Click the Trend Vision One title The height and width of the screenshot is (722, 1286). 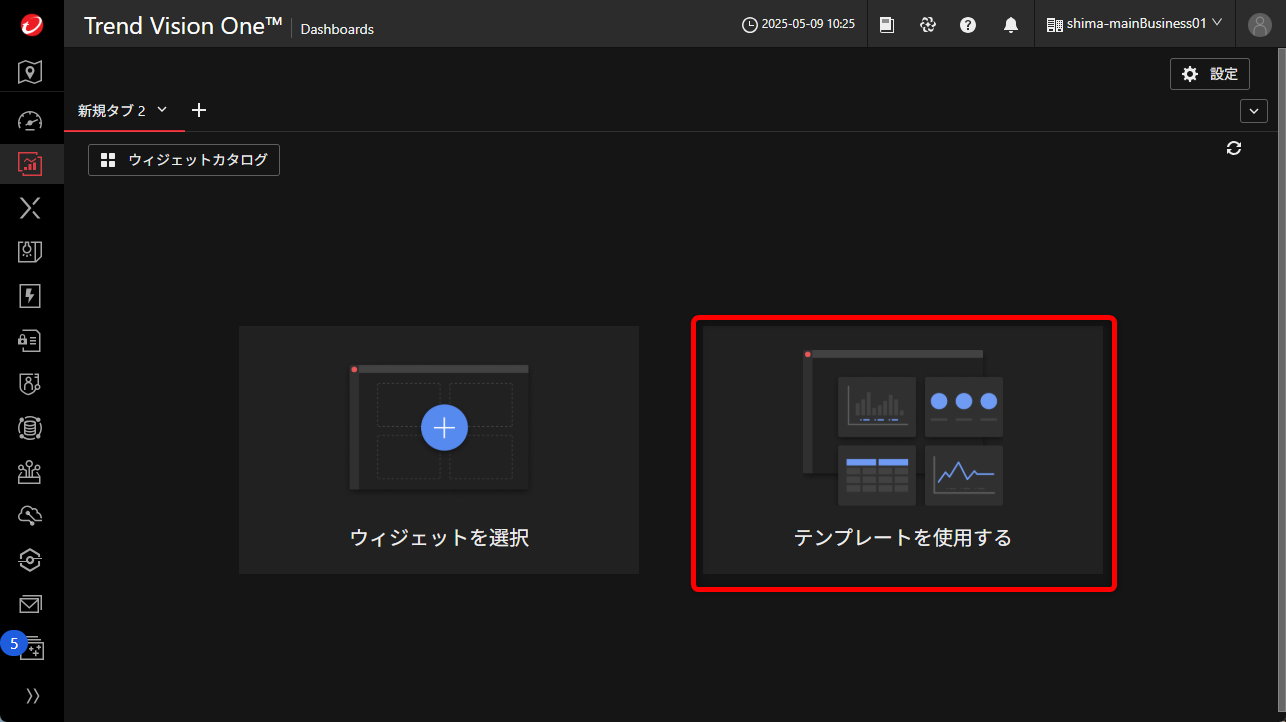tap(183, 26)
